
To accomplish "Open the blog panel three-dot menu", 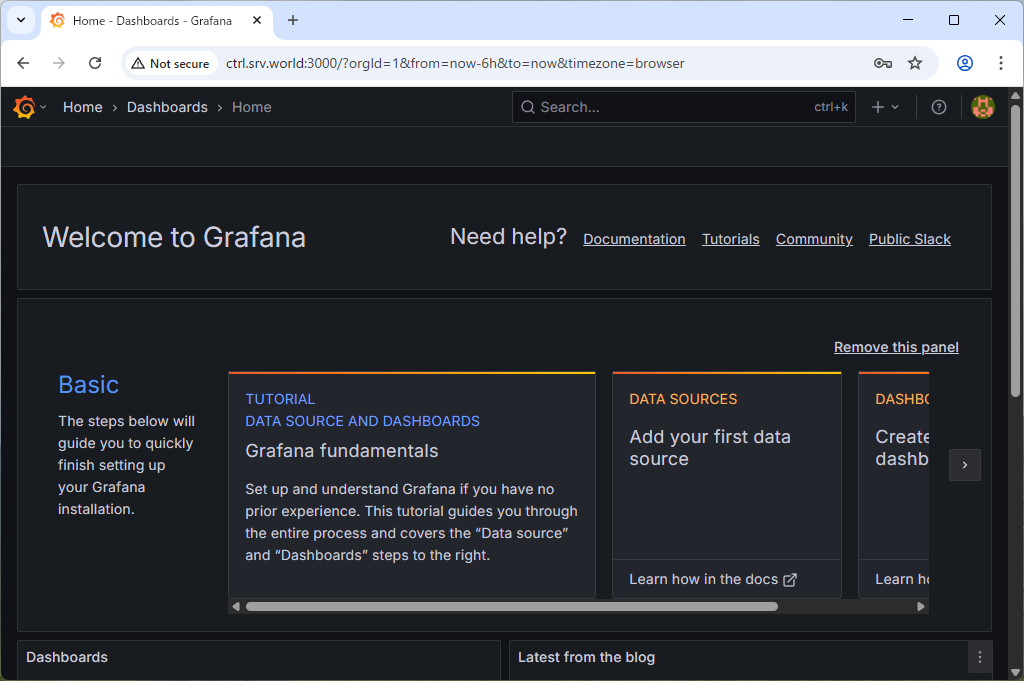I will [x=980, y=657].
